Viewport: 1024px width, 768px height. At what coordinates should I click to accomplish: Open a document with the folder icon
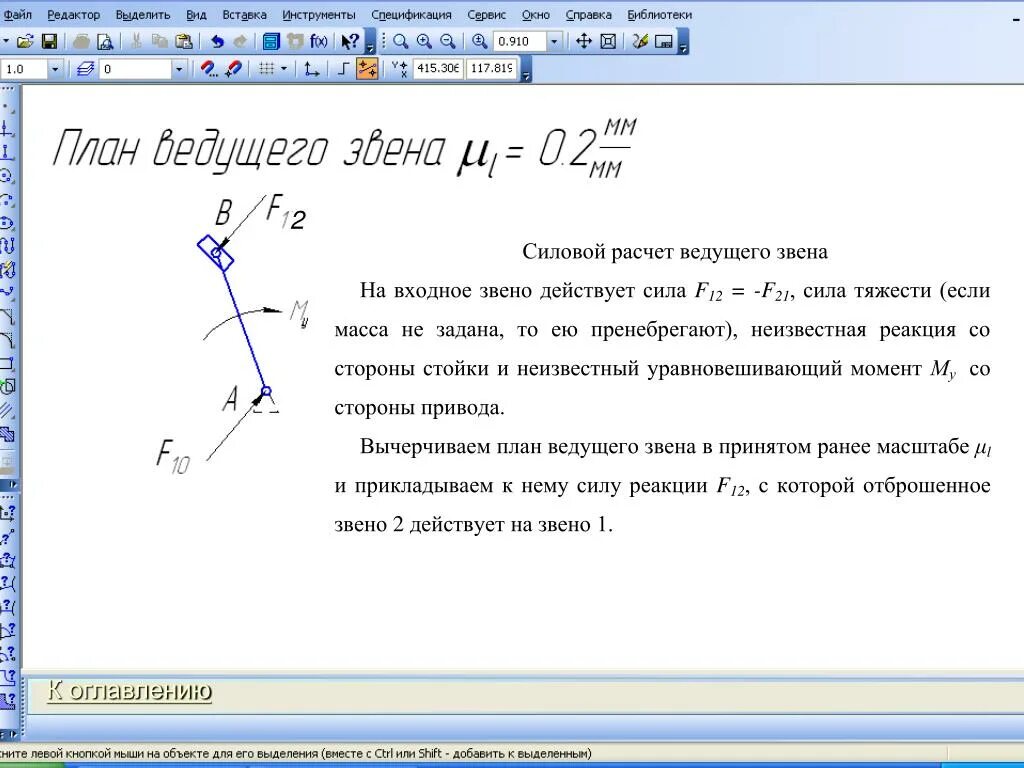pyautogui.click(x=25, y=42)
